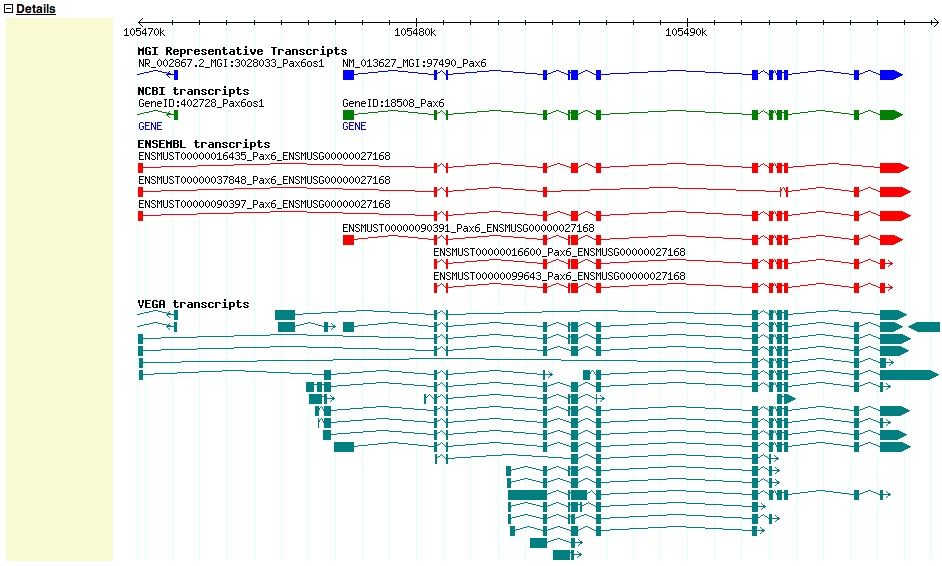Click the red last exon of ENSMUST00000037848

tap(896, 192)
